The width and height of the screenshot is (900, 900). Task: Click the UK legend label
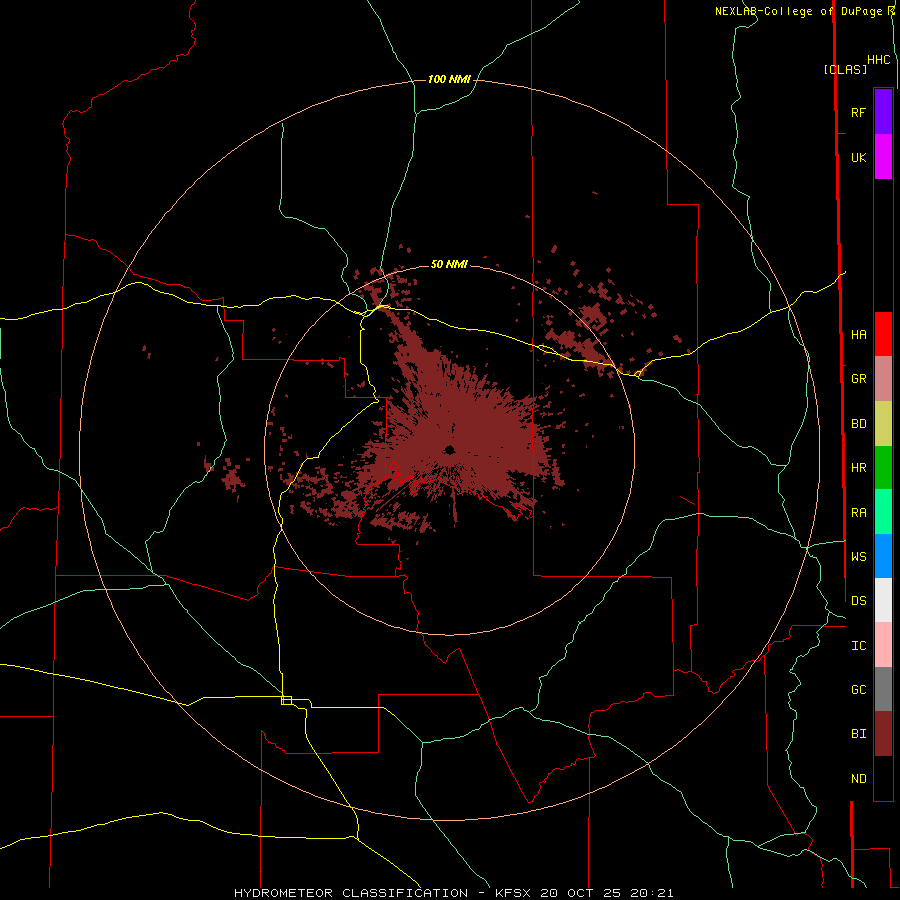(x=858, y=157)
